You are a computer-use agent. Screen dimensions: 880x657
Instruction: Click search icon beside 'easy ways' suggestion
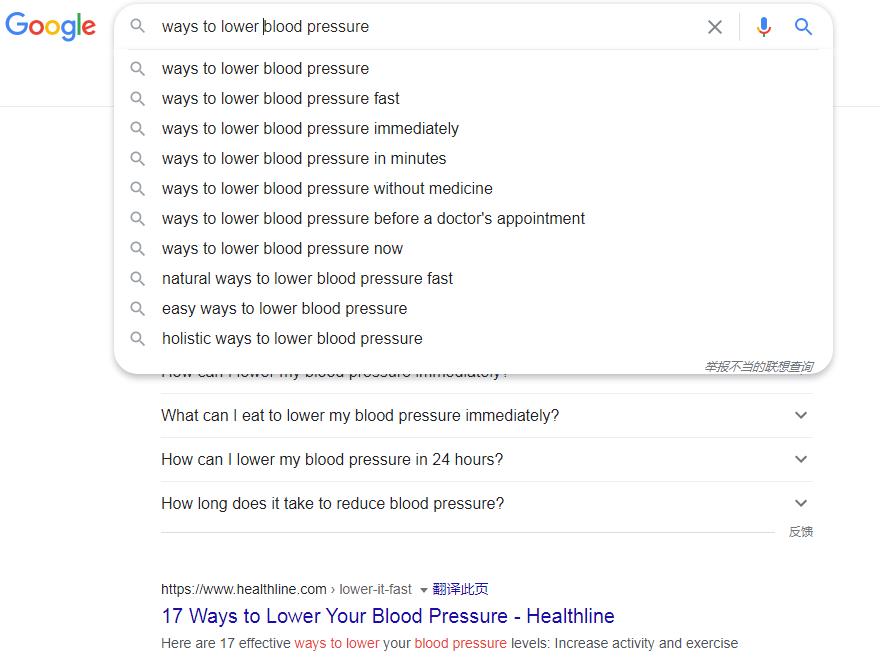pos(138,308)
